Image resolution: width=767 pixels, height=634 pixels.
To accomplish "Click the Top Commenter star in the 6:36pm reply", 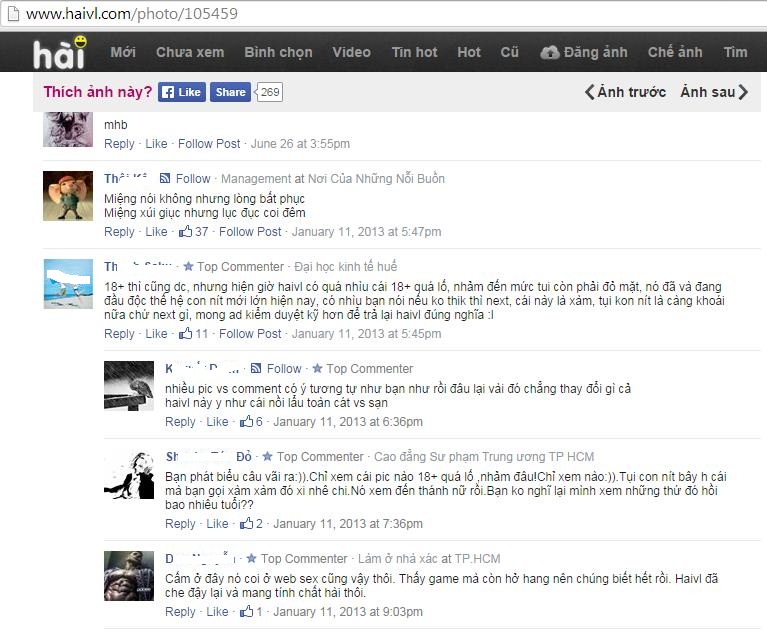I will click(317, 368).
